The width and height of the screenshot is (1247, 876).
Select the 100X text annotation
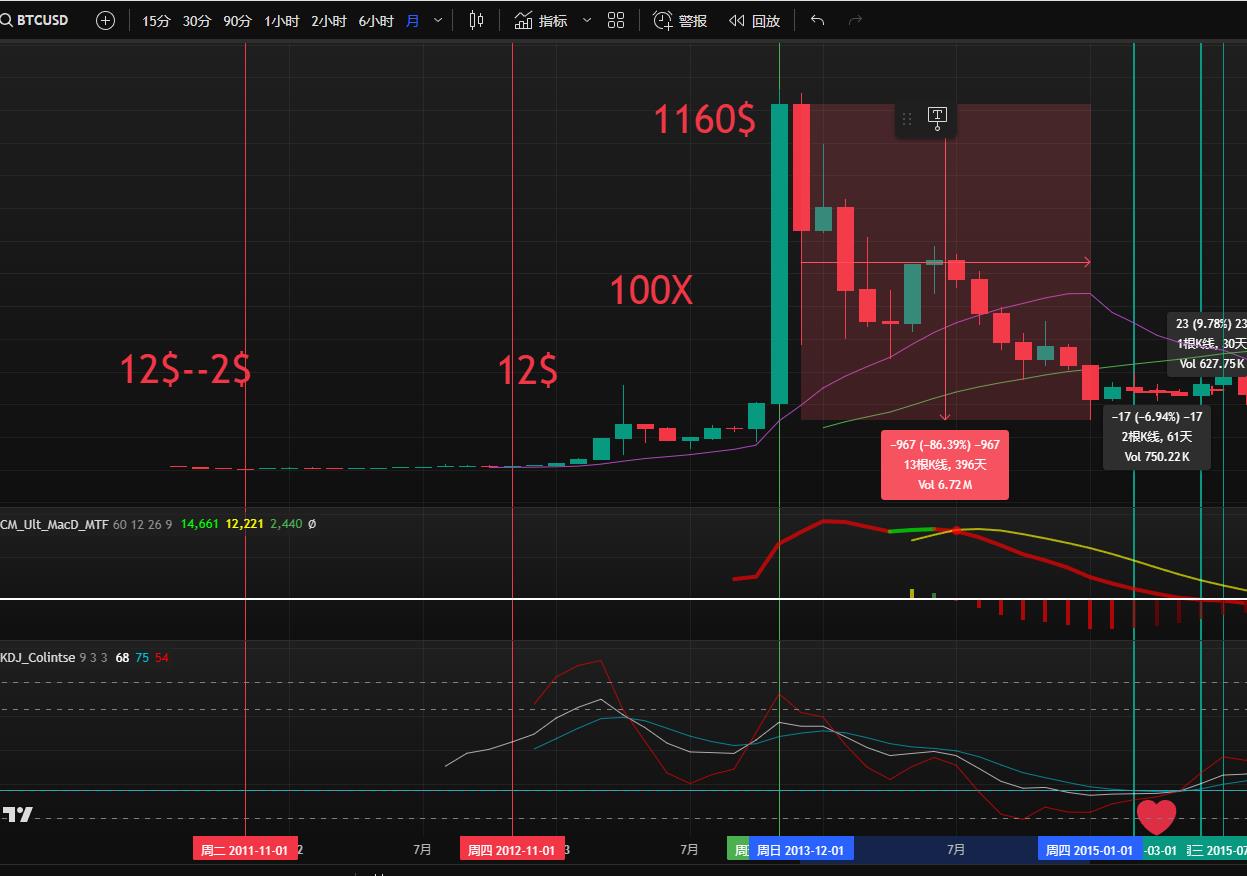pos(652,291)
